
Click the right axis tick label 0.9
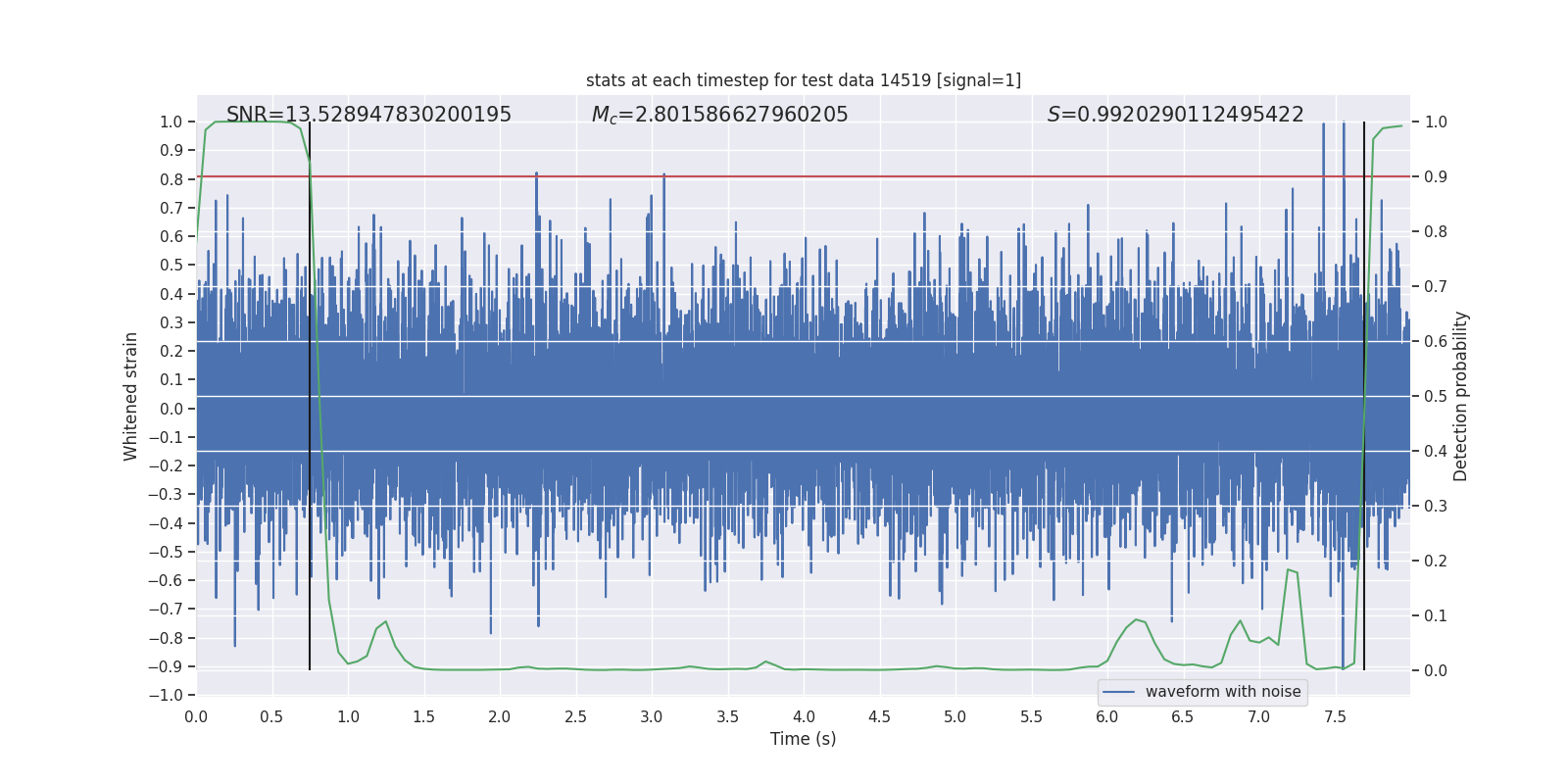1436,176
